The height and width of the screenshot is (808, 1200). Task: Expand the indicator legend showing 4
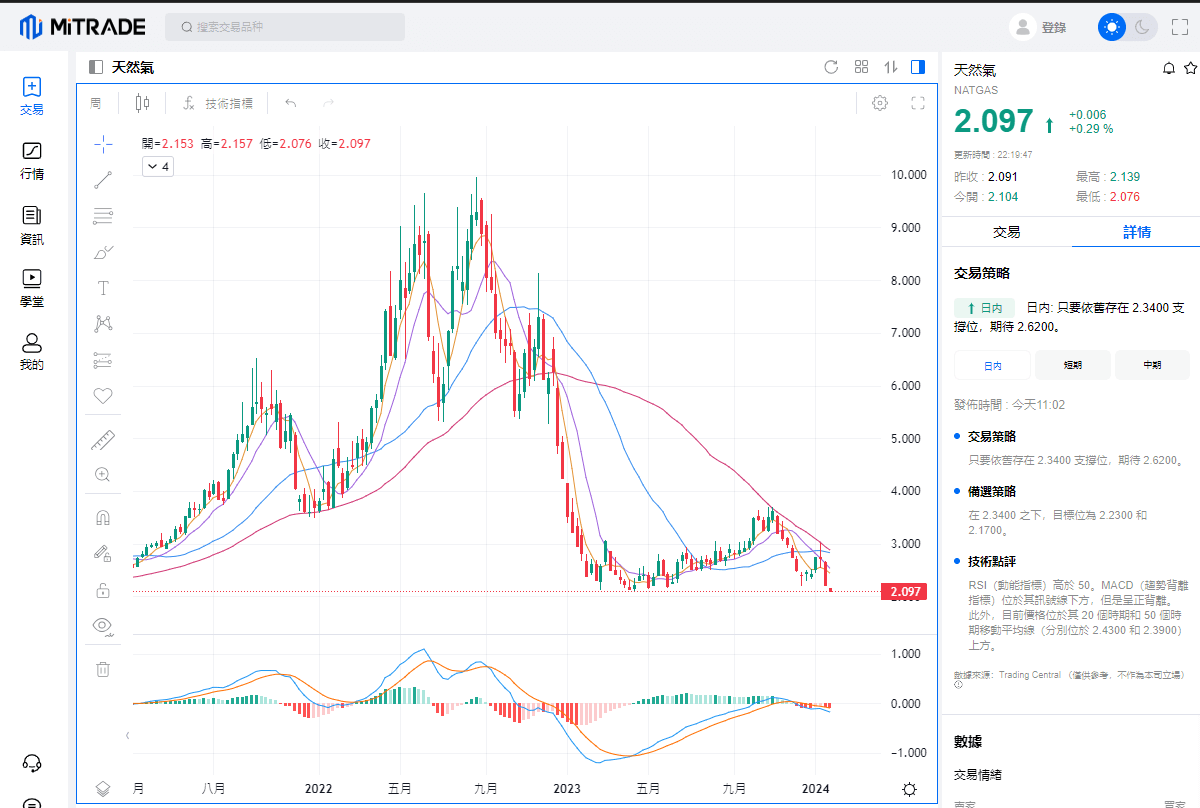158,167
